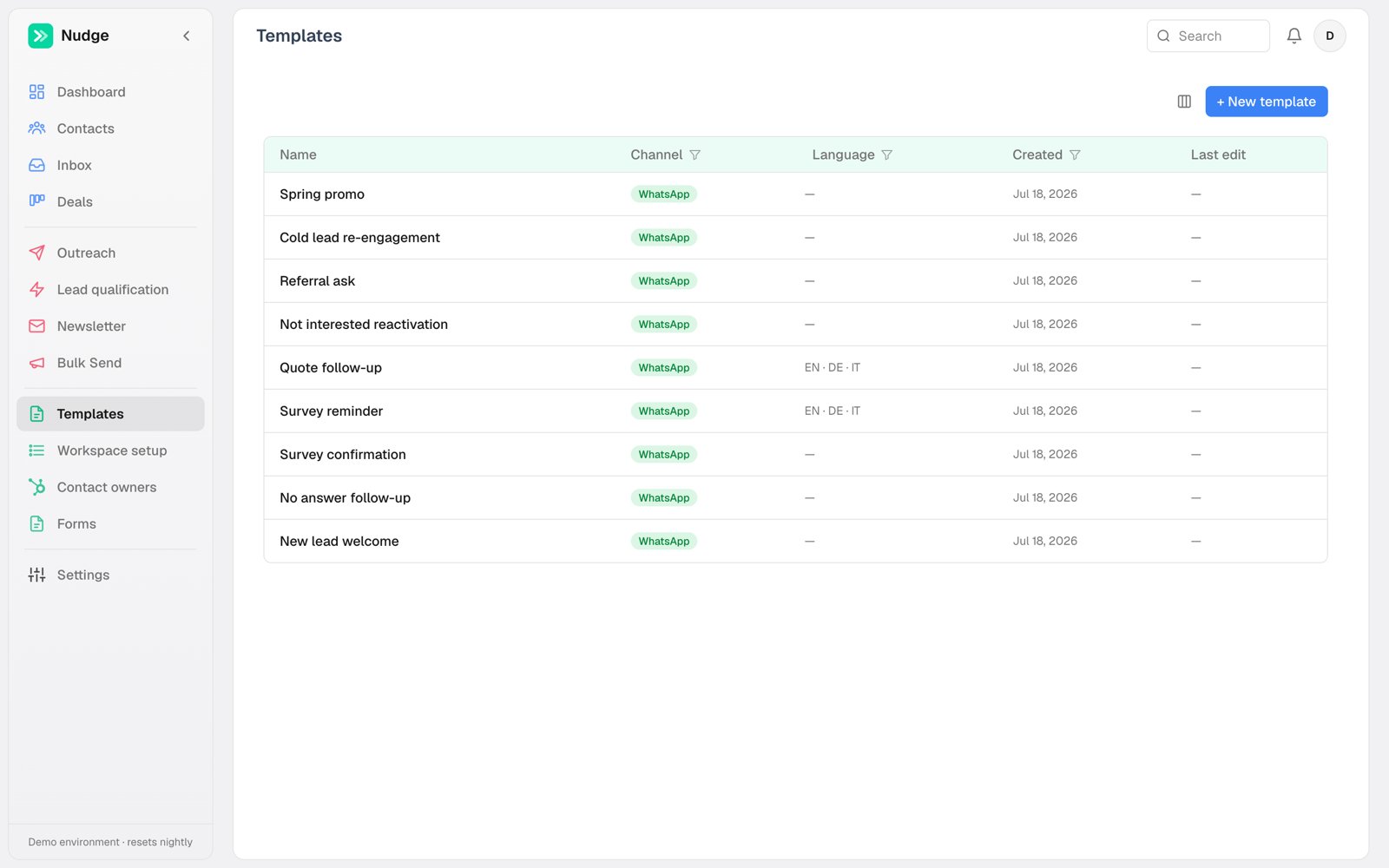Click New lead welcome template name
Screen dimensions: 1389x868
(339, 542)
